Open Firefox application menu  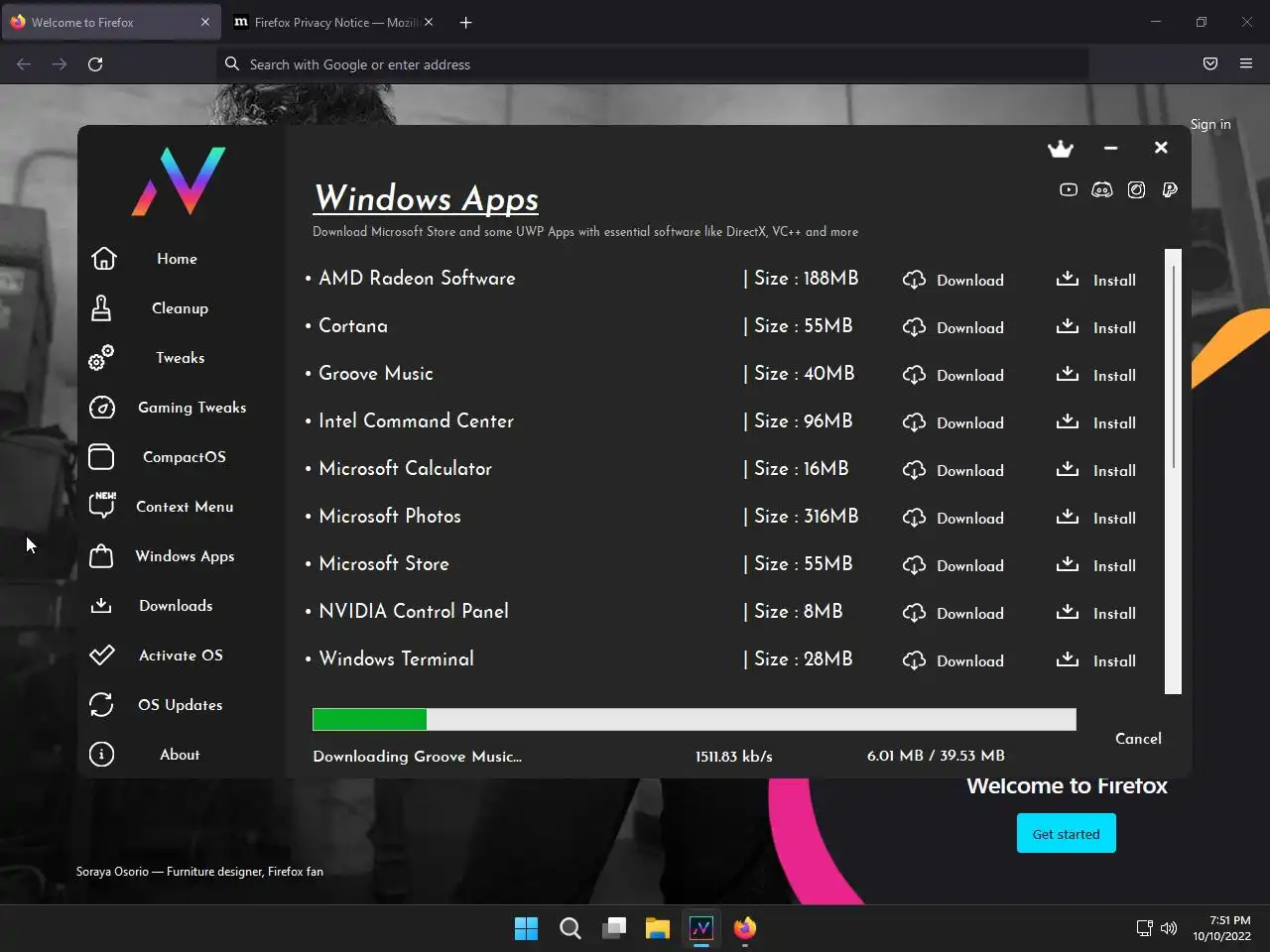point(1246,64)
